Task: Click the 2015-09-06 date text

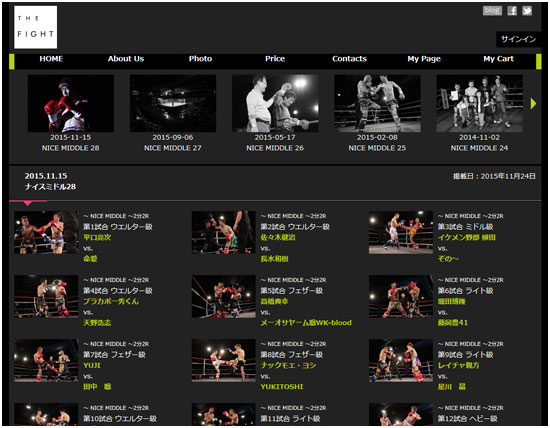Action: pos(173,137)
